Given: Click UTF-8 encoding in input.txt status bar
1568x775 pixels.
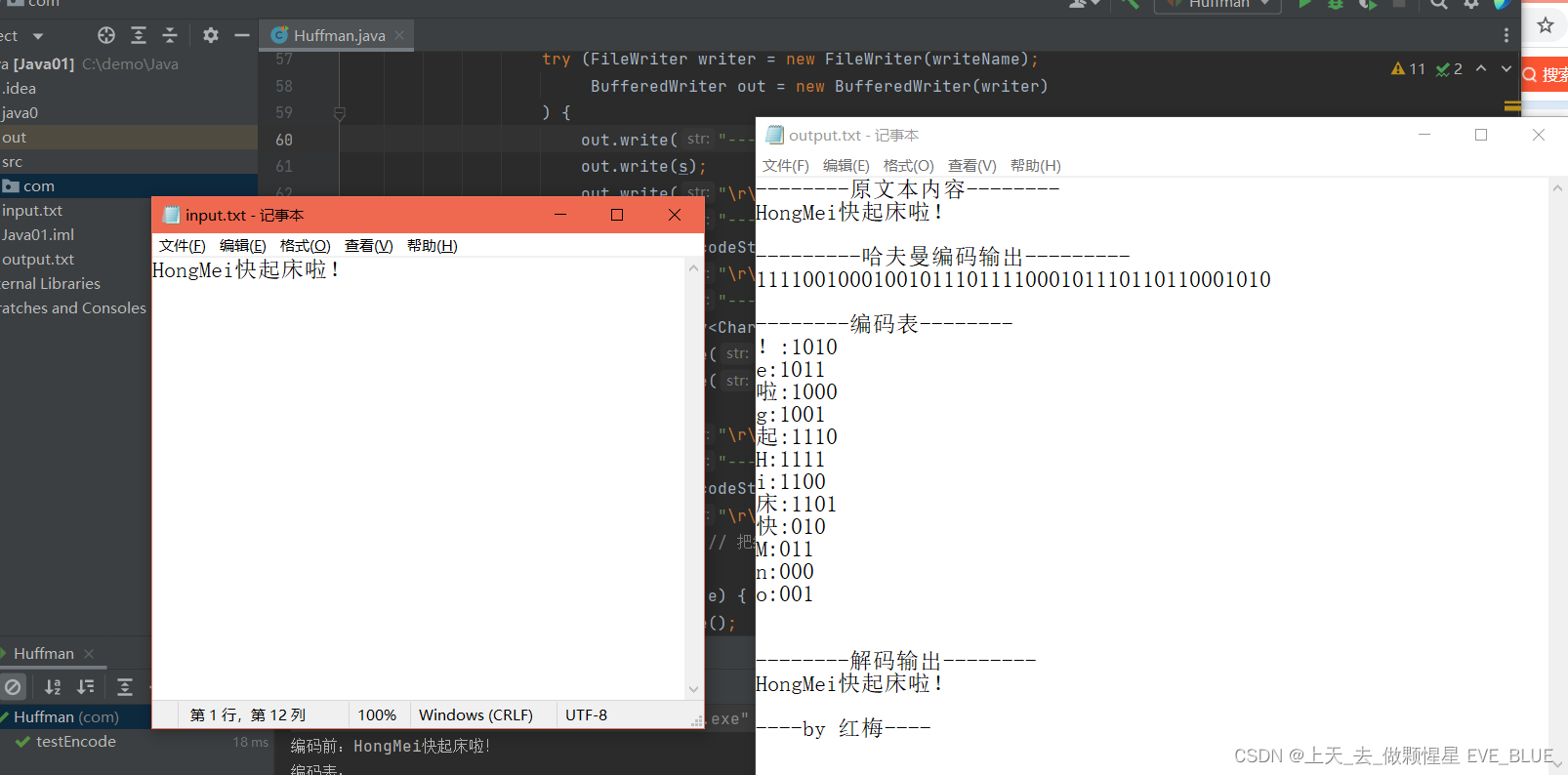Looking at the screenshot, I should [x=587, y=714].
